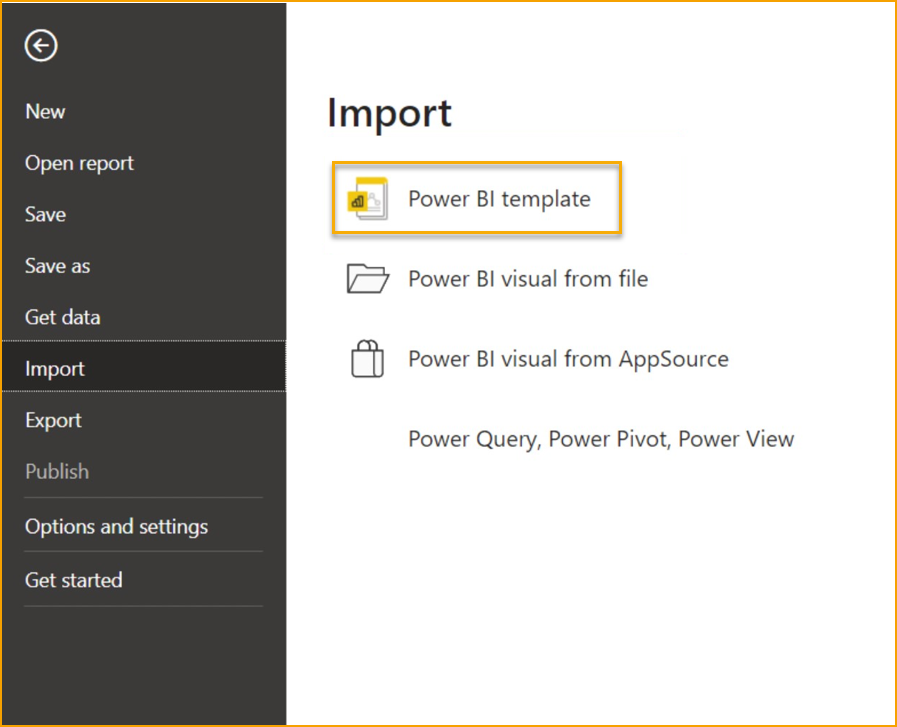Click the AppSource shopping bag icon
Image resolution: width=897 pixels, height=727 pixels.
click(367, 359)
